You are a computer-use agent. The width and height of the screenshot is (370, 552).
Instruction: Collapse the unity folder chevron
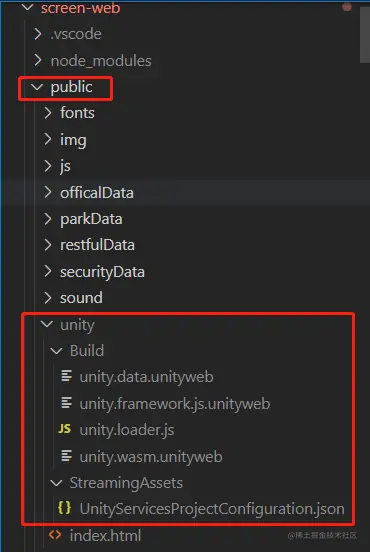click(x=47, y=324)
